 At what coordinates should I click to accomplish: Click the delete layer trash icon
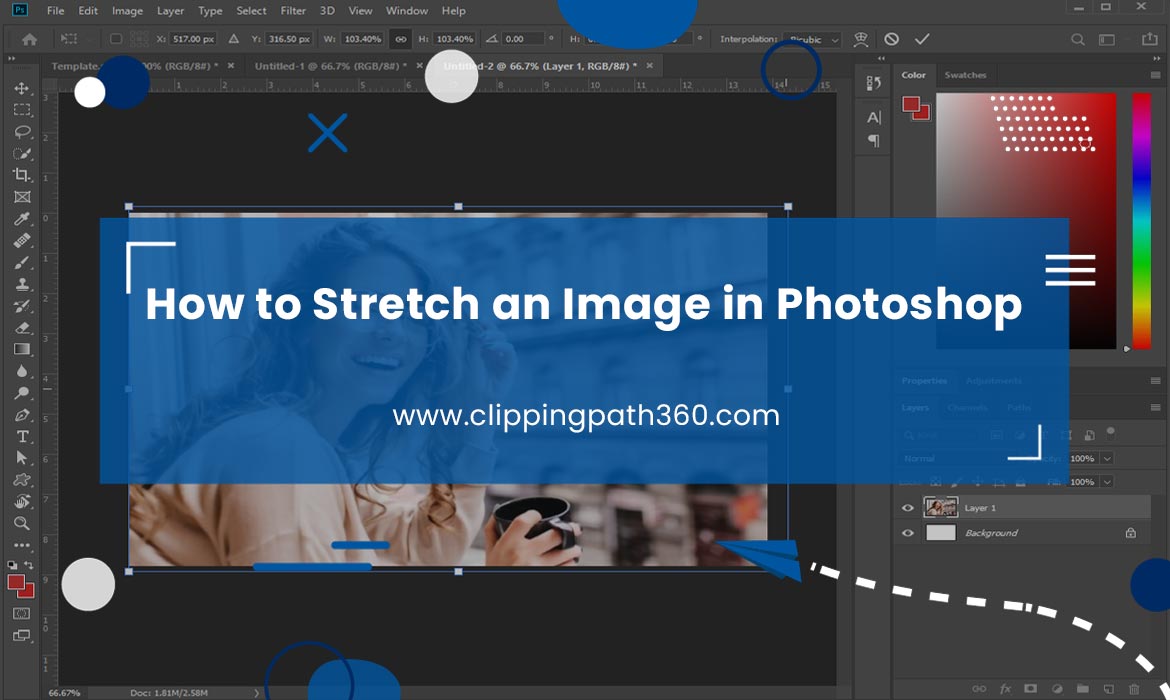(1134, 689)
